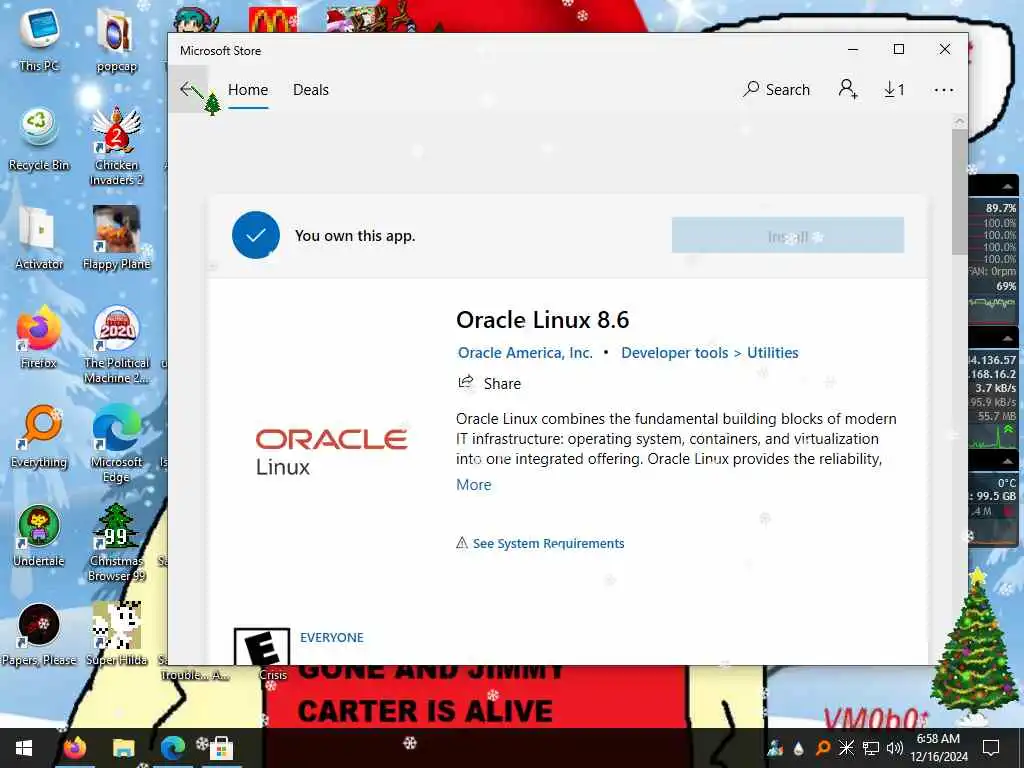Viewport: 1024px width, 768px height.
Task: Open the Utilities subcategory link
Action: [x=773, y=353]
